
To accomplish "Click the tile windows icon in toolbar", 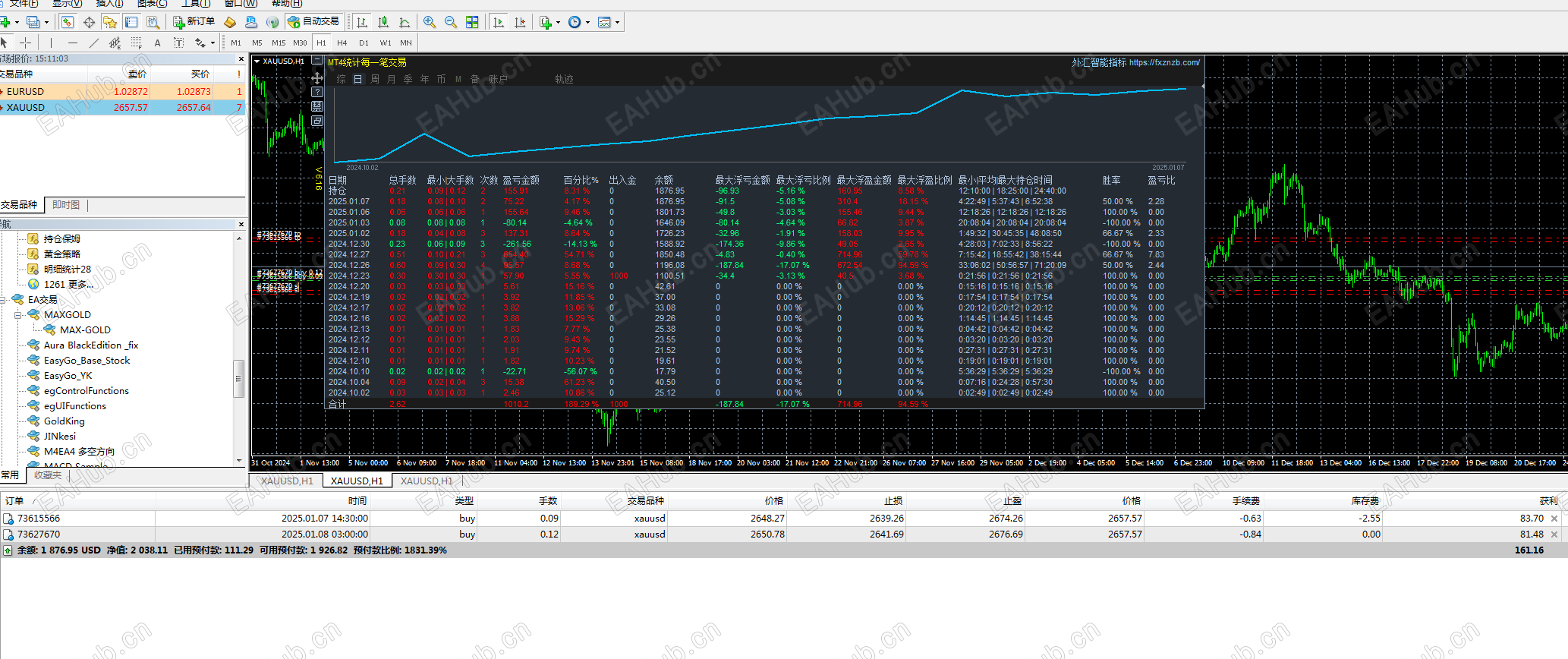I will point(472,22).
